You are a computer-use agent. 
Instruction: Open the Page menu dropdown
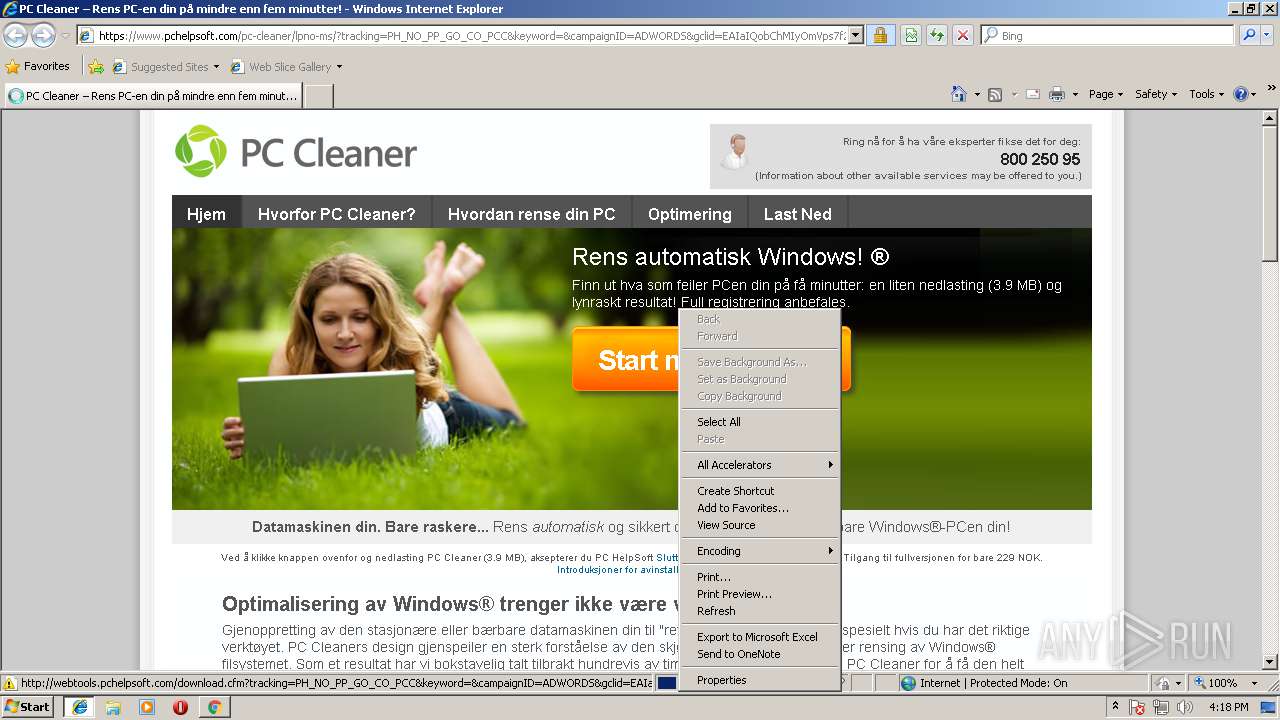coord(1105,94)
